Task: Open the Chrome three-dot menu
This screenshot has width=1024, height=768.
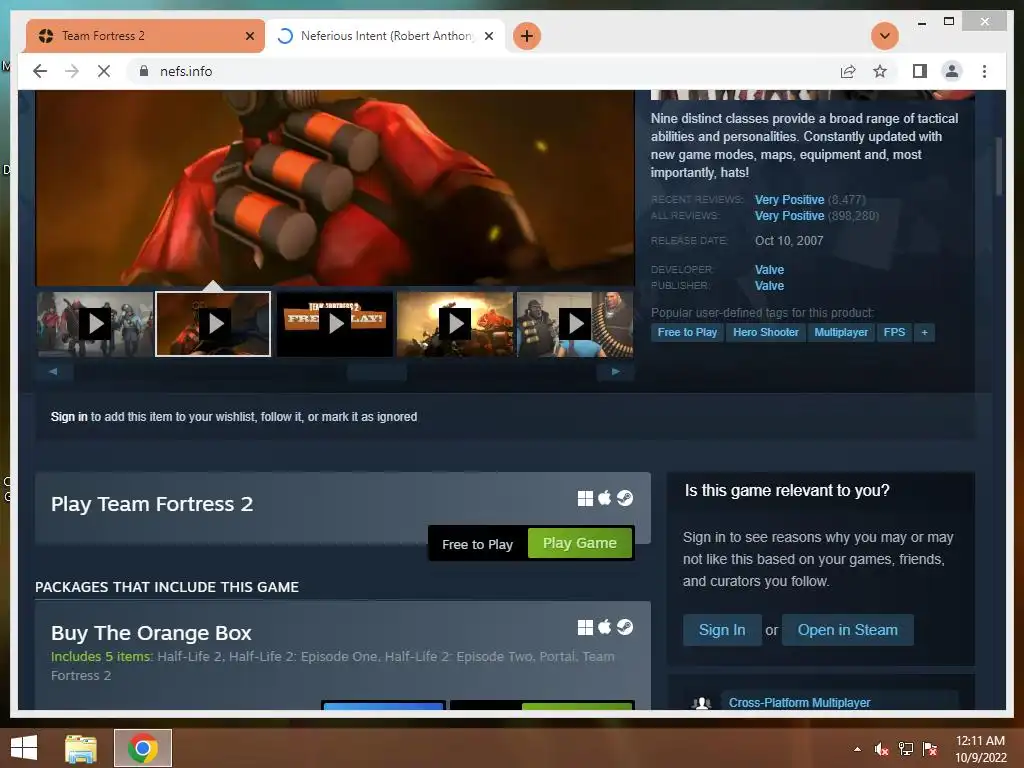Action: click(x=984, y=71)
